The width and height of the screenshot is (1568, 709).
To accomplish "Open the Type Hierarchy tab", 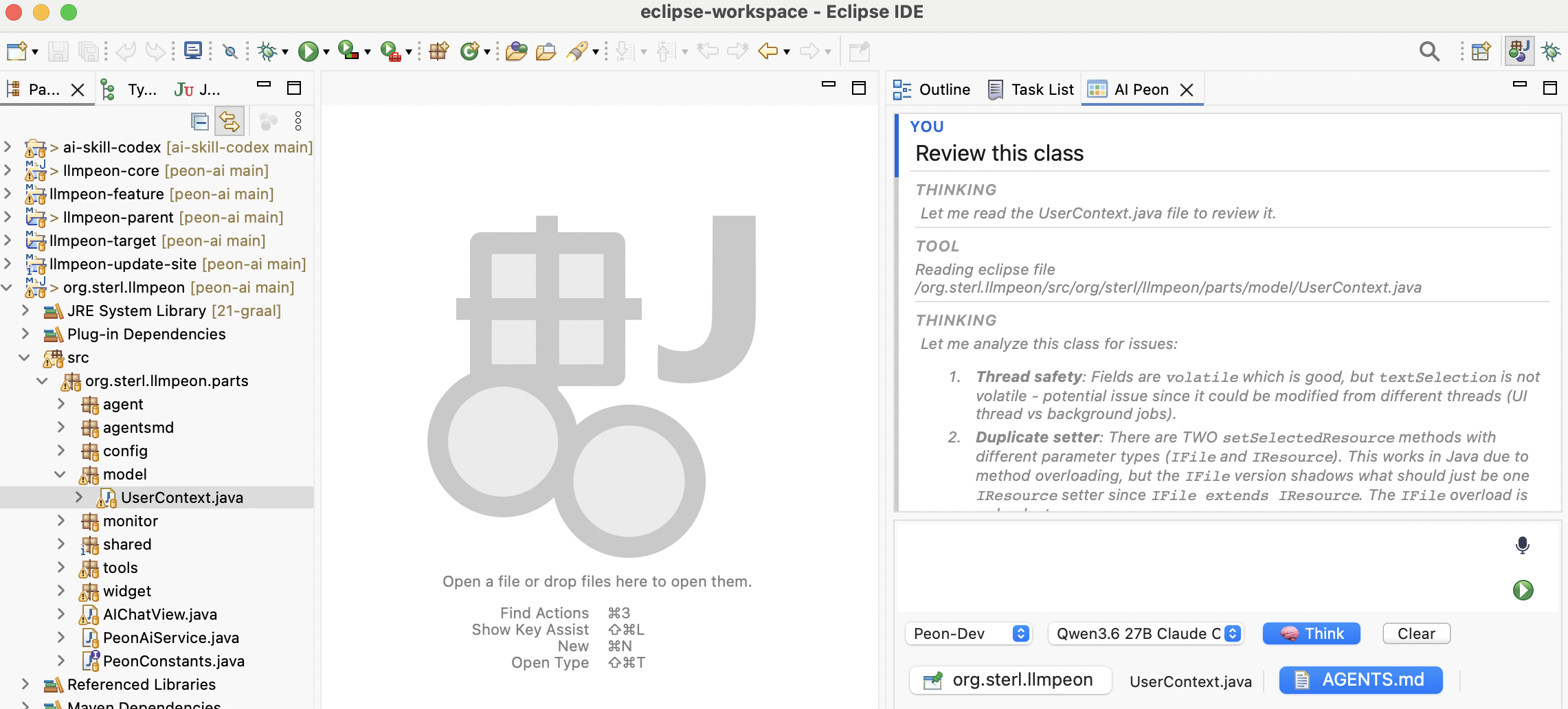I will click(x=129, y=89).
